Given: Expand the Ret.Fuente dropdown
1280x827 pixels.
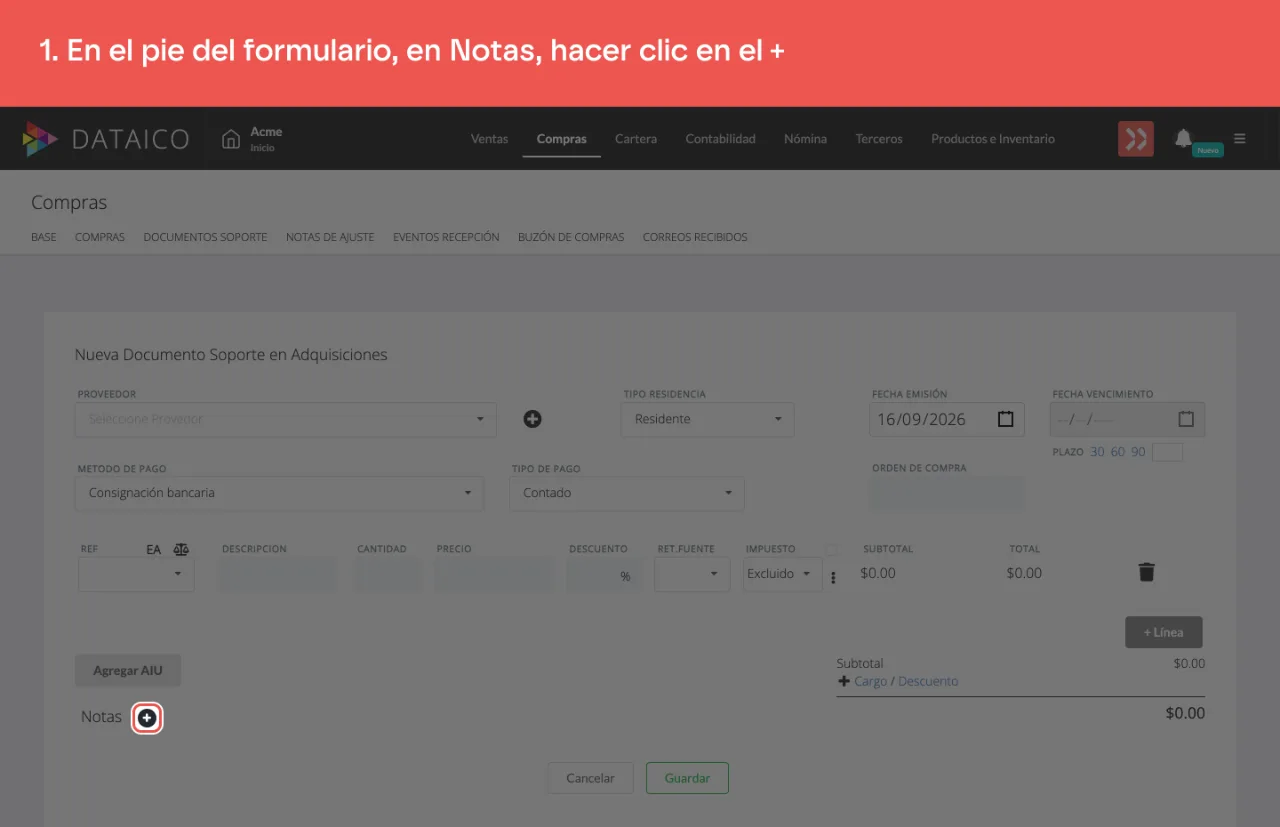Looking at the screenshot, I should [x=692, y=574].
